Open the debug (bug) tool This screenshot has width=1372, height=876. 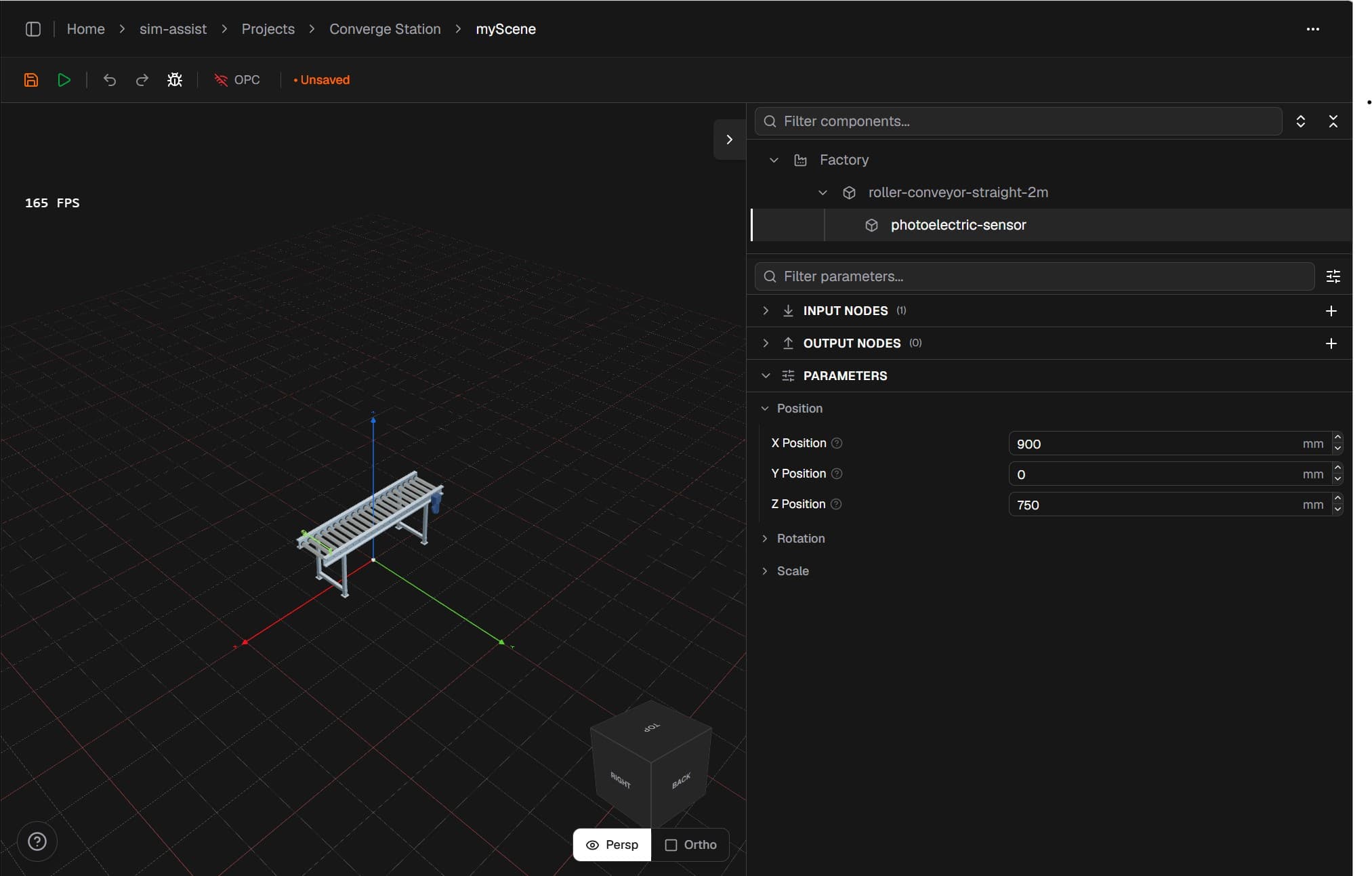pyautogui.click(x=174, y=80)
